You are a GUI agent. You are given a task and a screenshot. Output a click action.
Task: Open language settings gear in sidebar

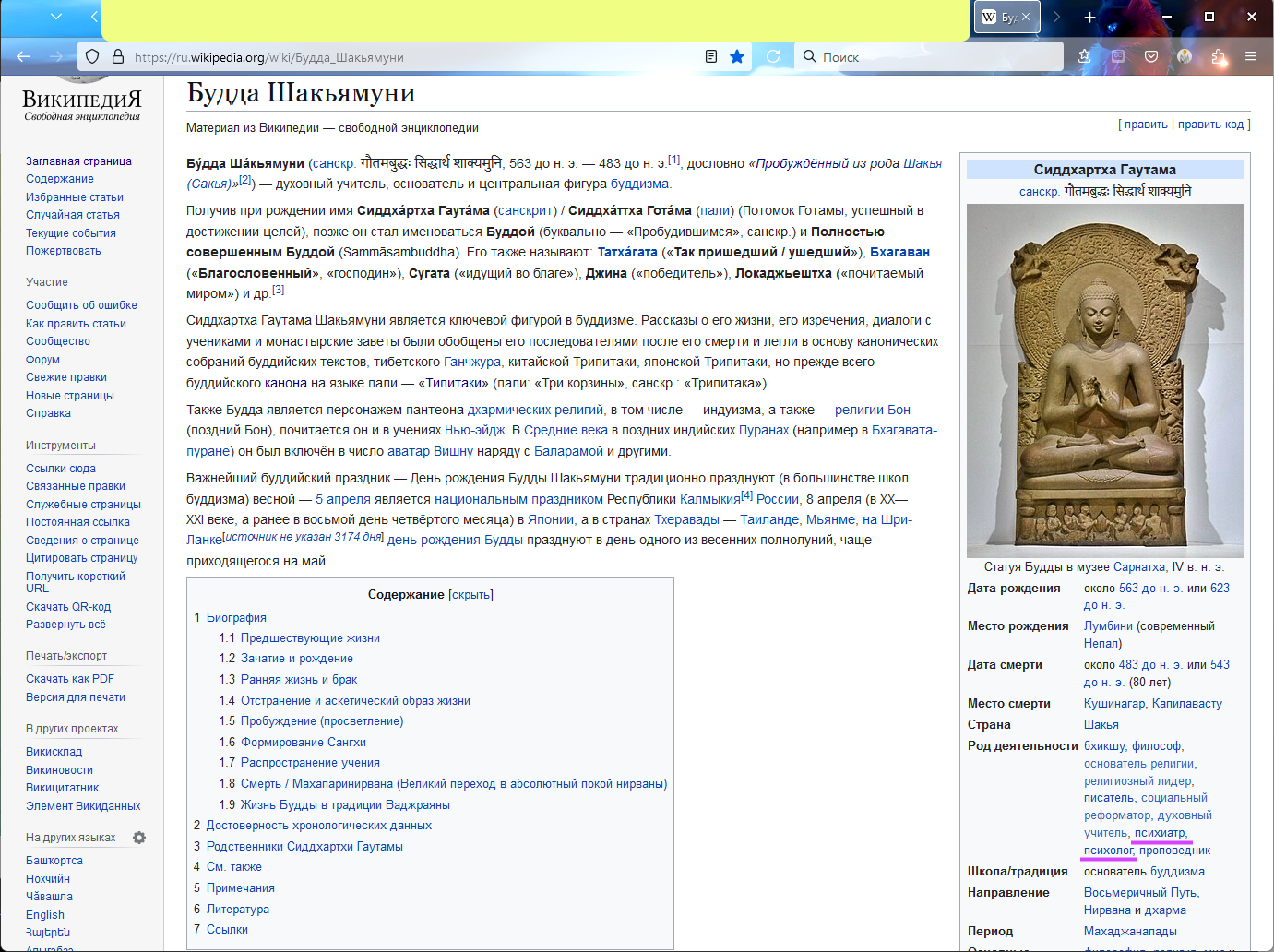coord(139,838)
